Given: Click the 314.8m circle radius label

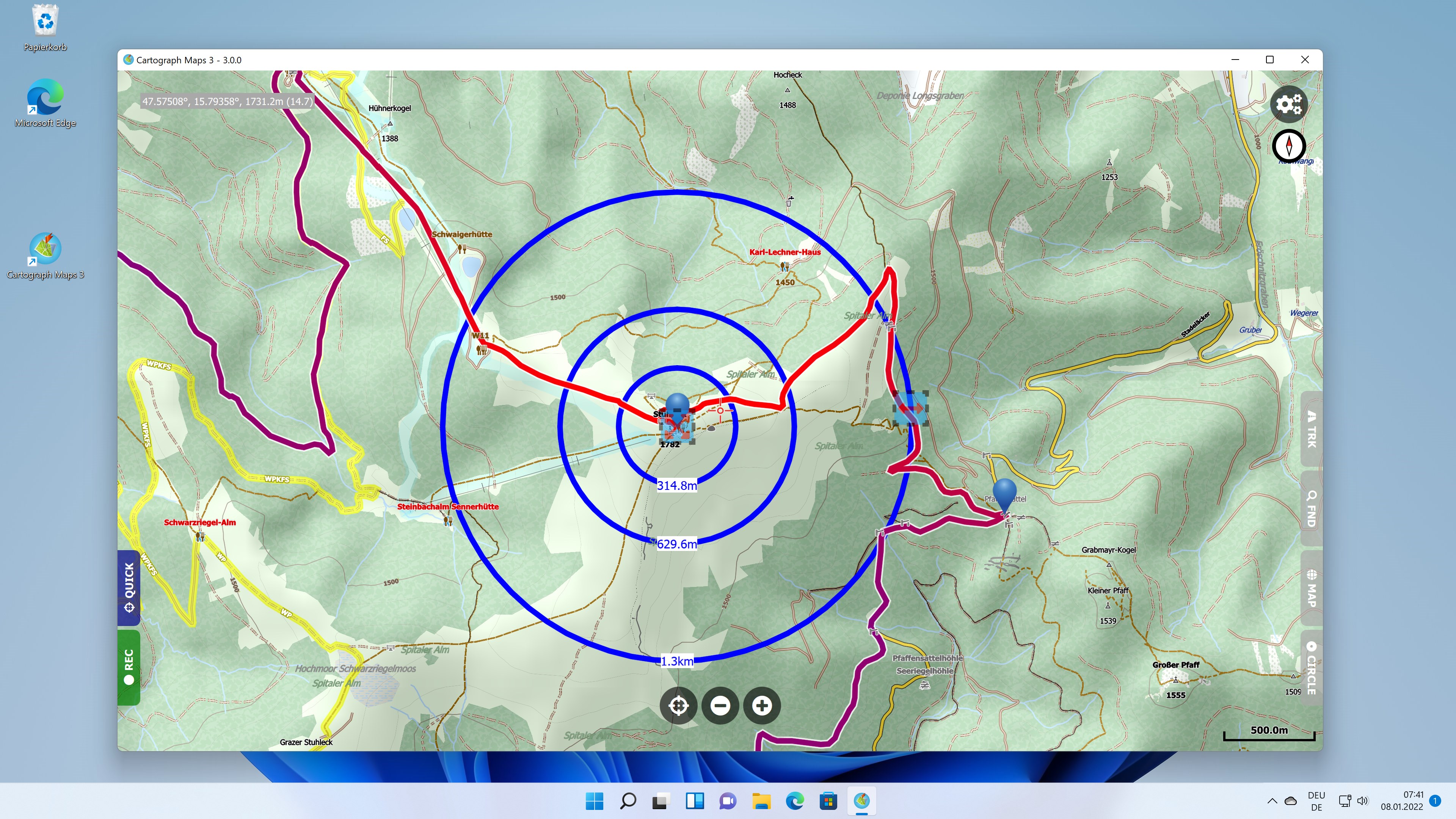Looking at the screenshot, I should (676, 485).
